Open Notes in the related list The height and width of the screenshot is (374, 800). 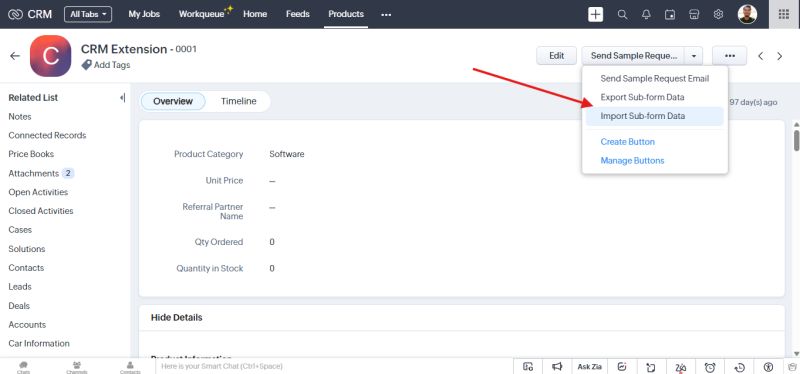(x=20, y=117)
